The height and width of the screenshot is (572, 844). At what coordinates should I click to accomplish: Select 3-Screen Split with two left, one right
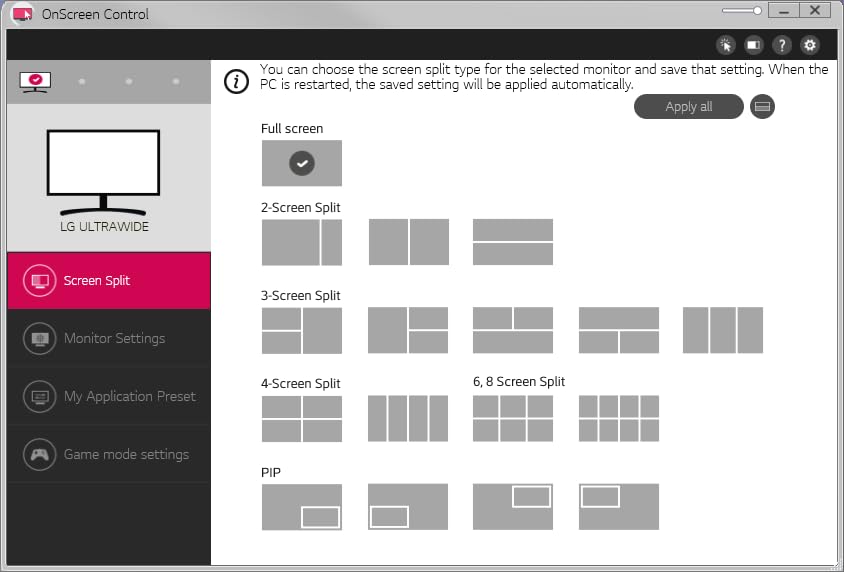[x=301, y=330]
